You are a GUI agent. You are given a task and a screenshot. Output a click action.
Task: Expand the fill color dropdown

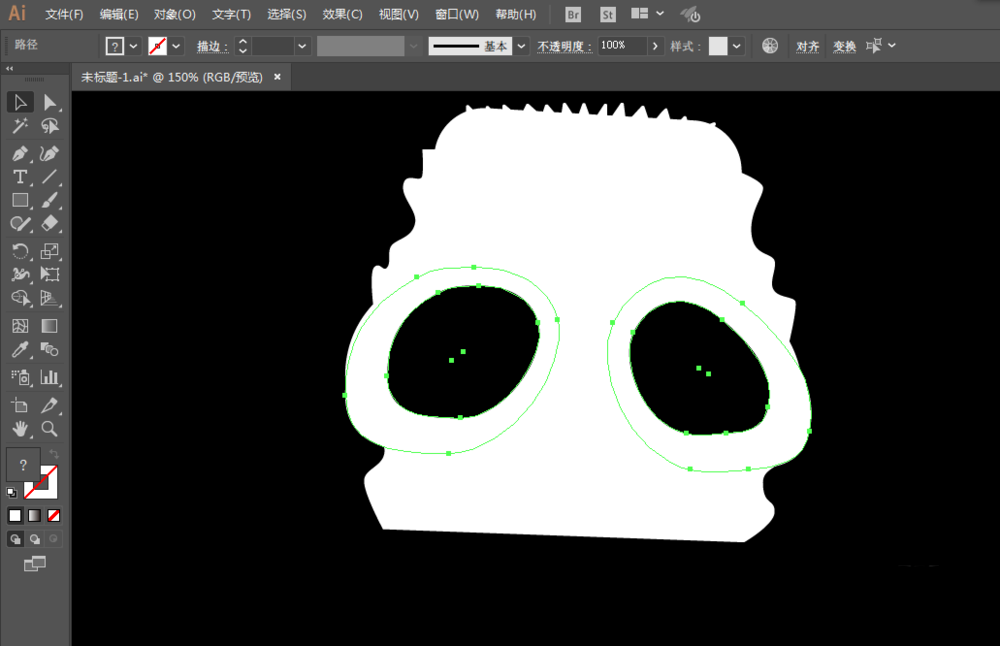coord(133,46)
